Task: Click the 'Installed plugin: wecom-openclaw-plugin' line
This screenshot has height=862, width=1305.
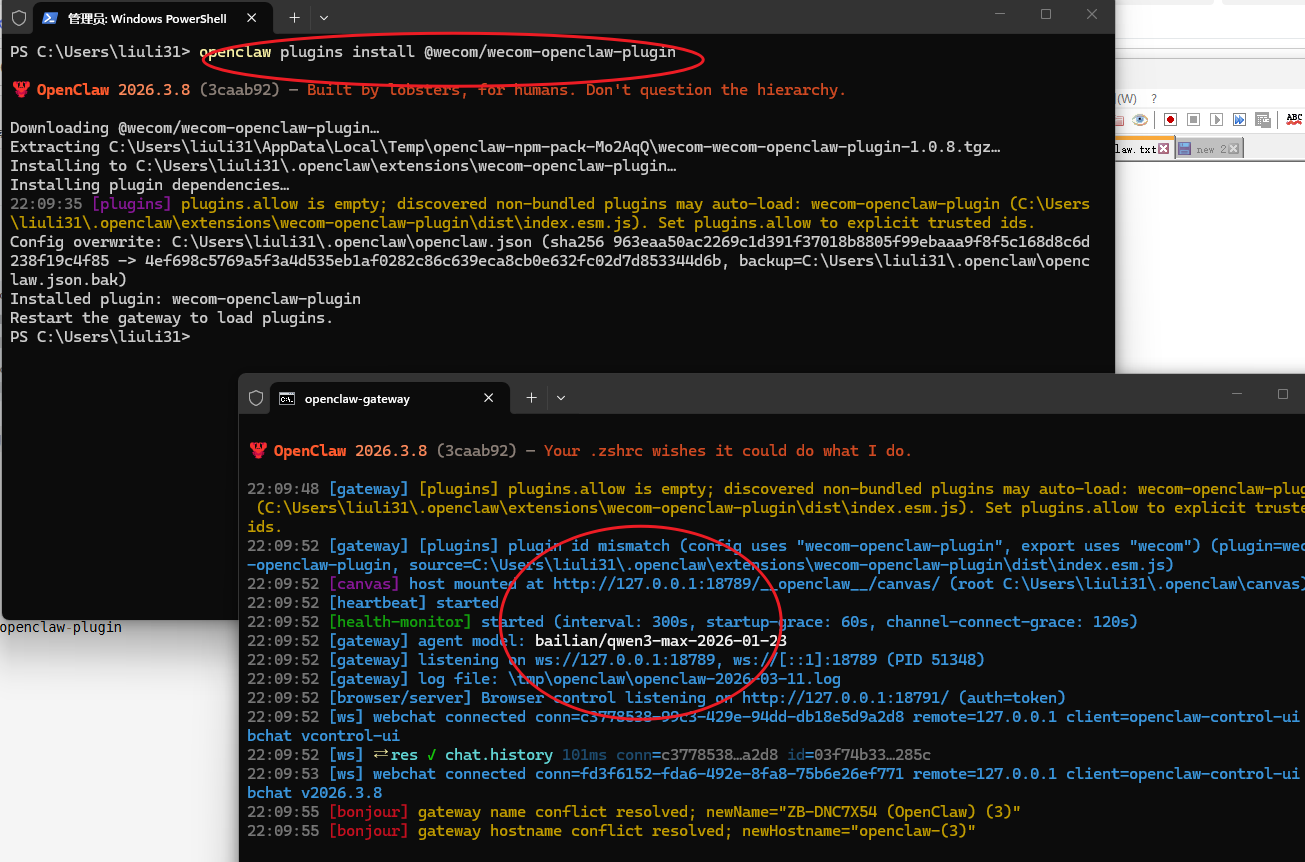Action: point(185,299)
